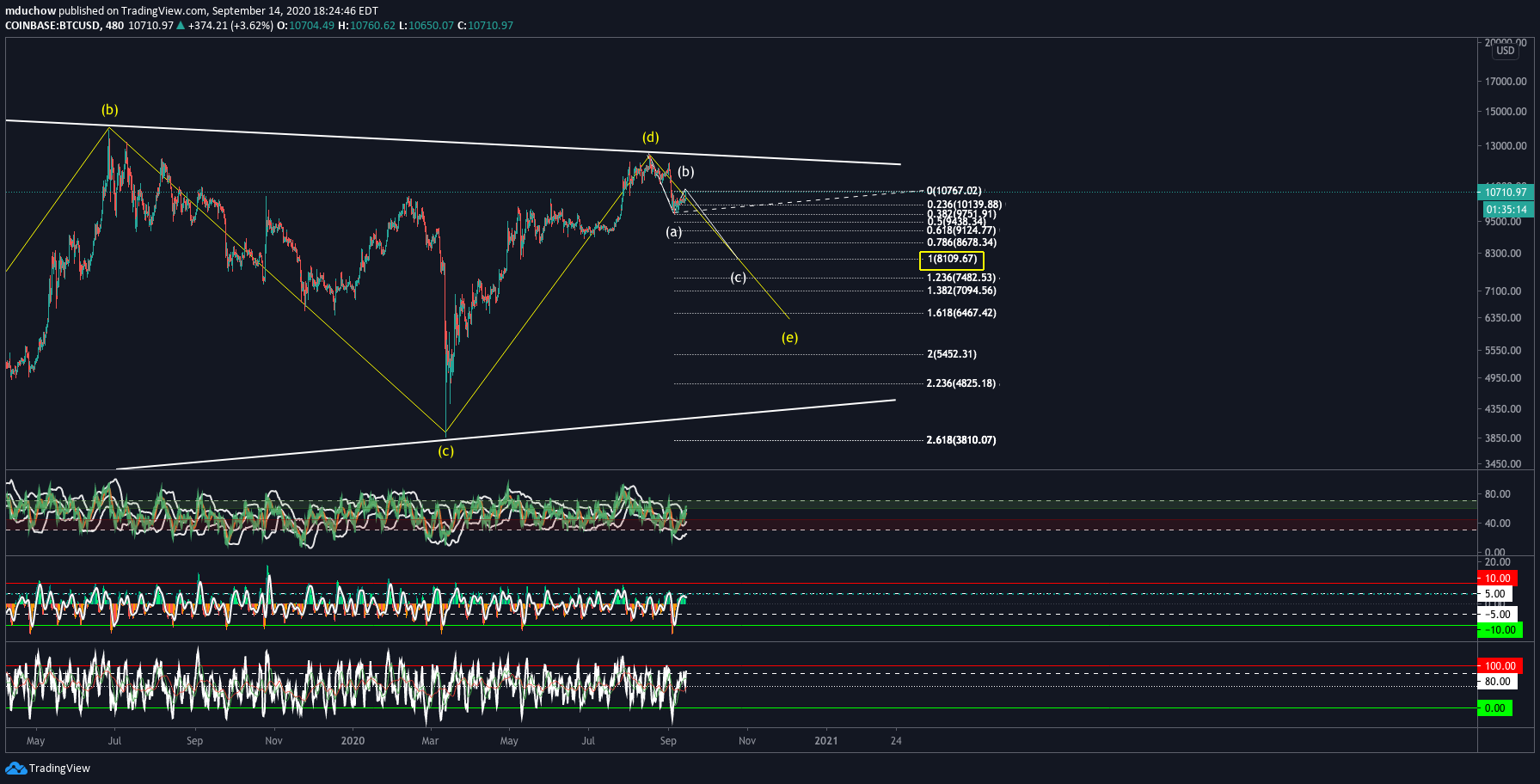Viewport: 1540px width, 784px height.
Task: Click the green 0.00 oscillator level tag
Action: 1494,708
